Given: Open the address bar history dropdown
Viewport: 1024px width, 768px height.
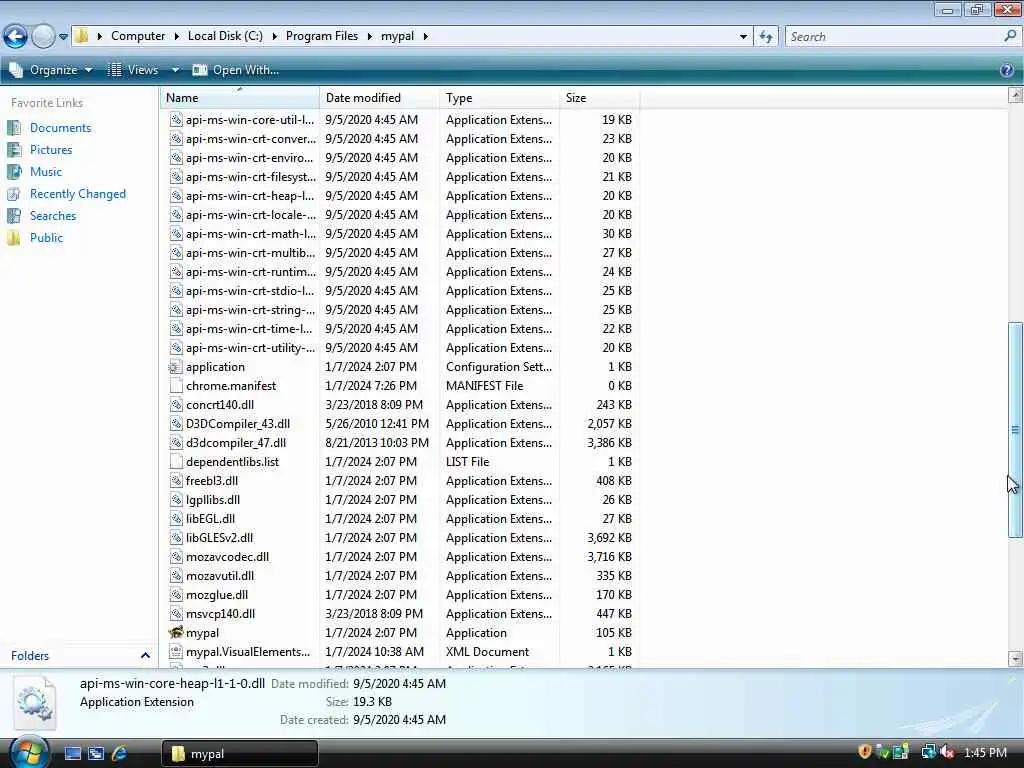Looking at the screenshot, I should pyautogui.click(x=743, y=37).
